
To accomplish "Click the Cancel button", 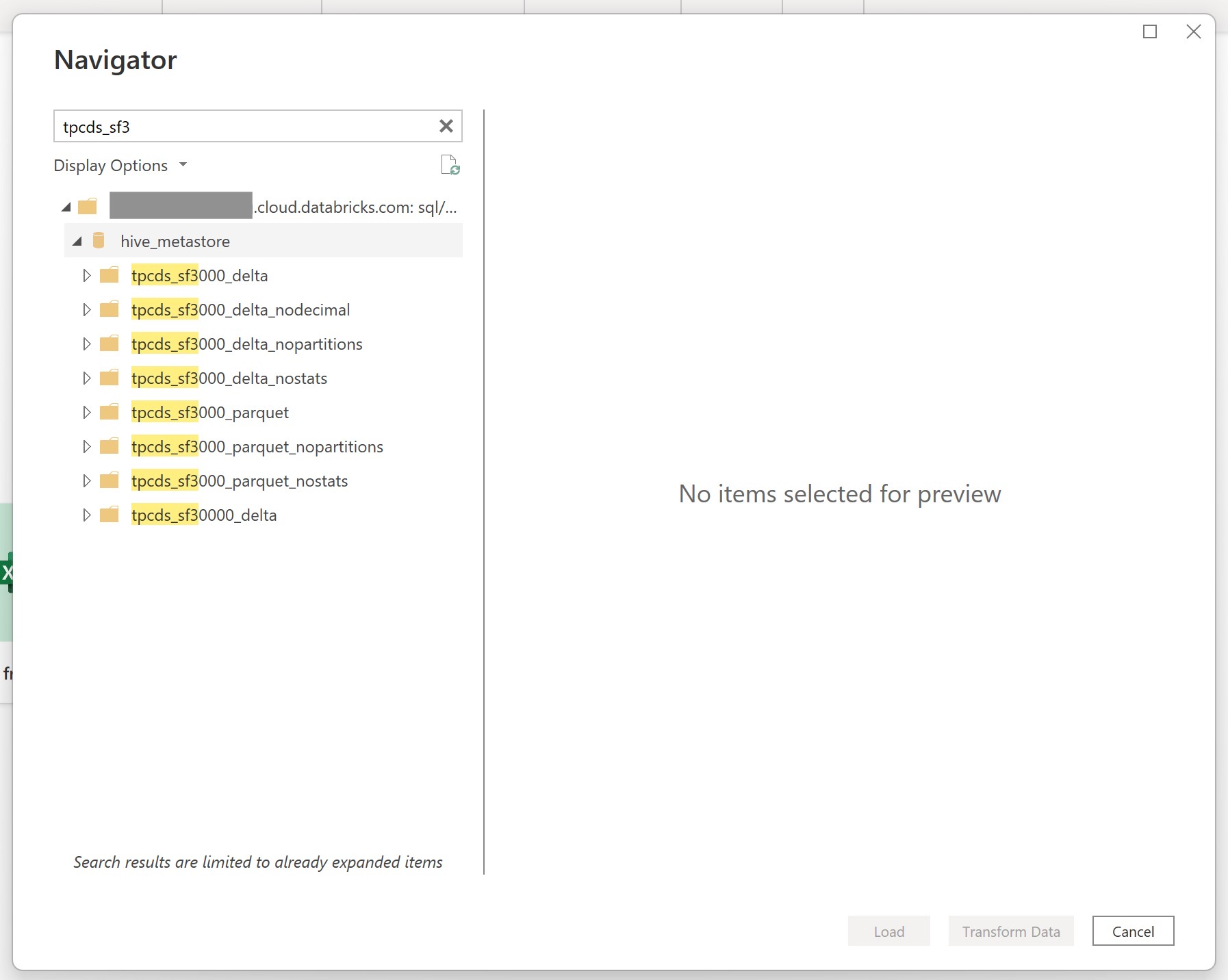I will pos(1132,931).
